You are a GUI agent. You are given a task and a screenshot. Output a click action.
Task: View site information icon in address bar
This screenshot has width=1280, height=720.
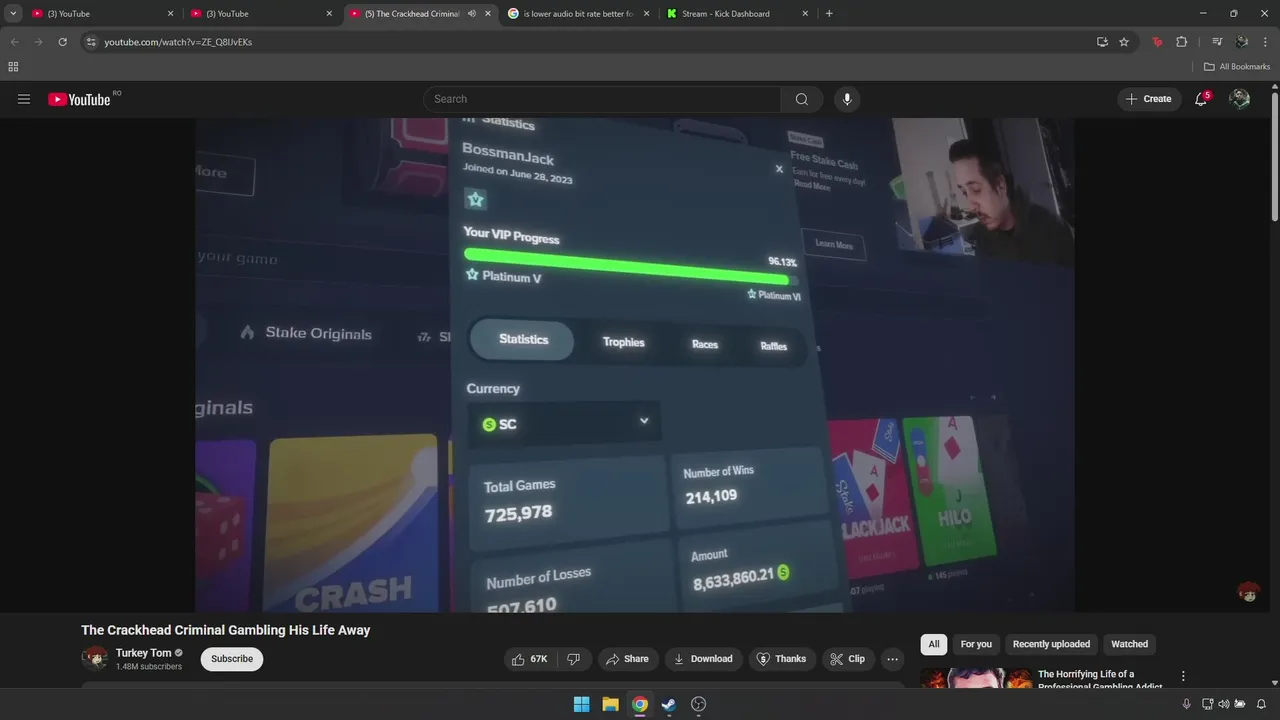[x=91, y=42]
